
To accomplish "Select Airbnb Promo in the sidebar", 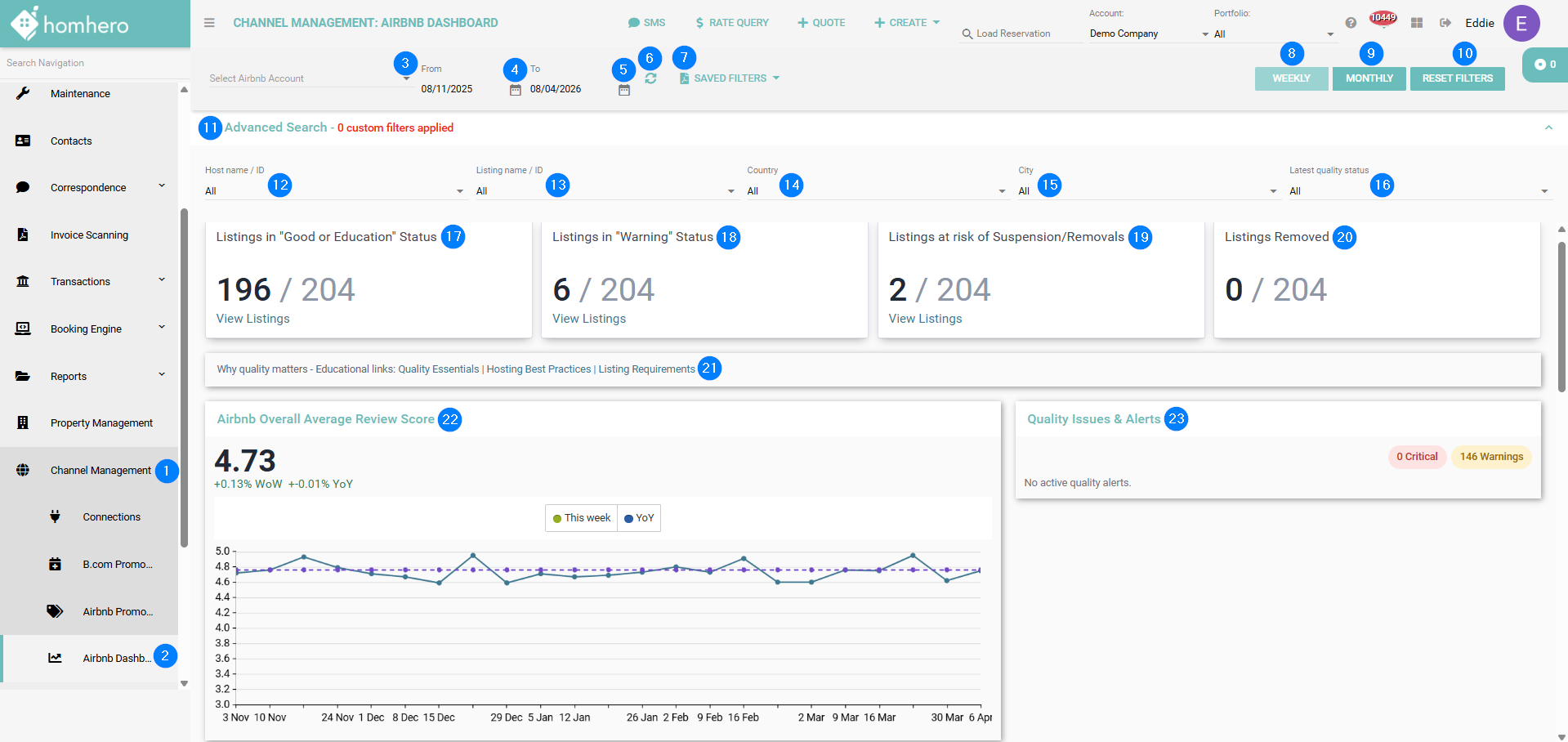I will 118,611.
